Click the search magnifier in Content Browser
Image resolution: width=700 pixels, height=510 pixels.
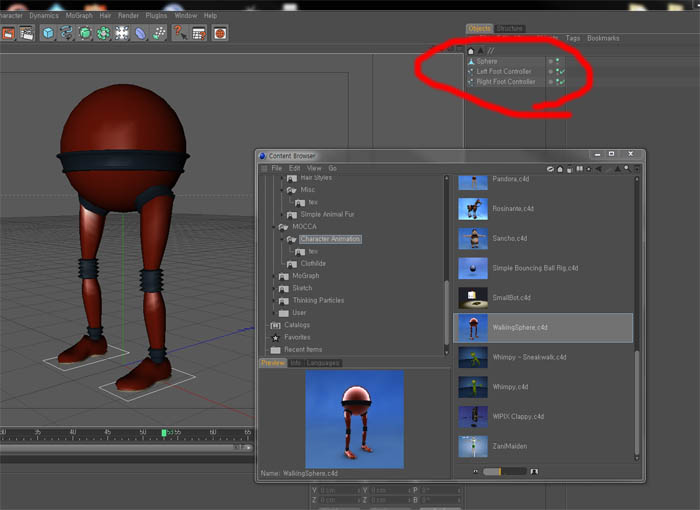click(627, 169)
